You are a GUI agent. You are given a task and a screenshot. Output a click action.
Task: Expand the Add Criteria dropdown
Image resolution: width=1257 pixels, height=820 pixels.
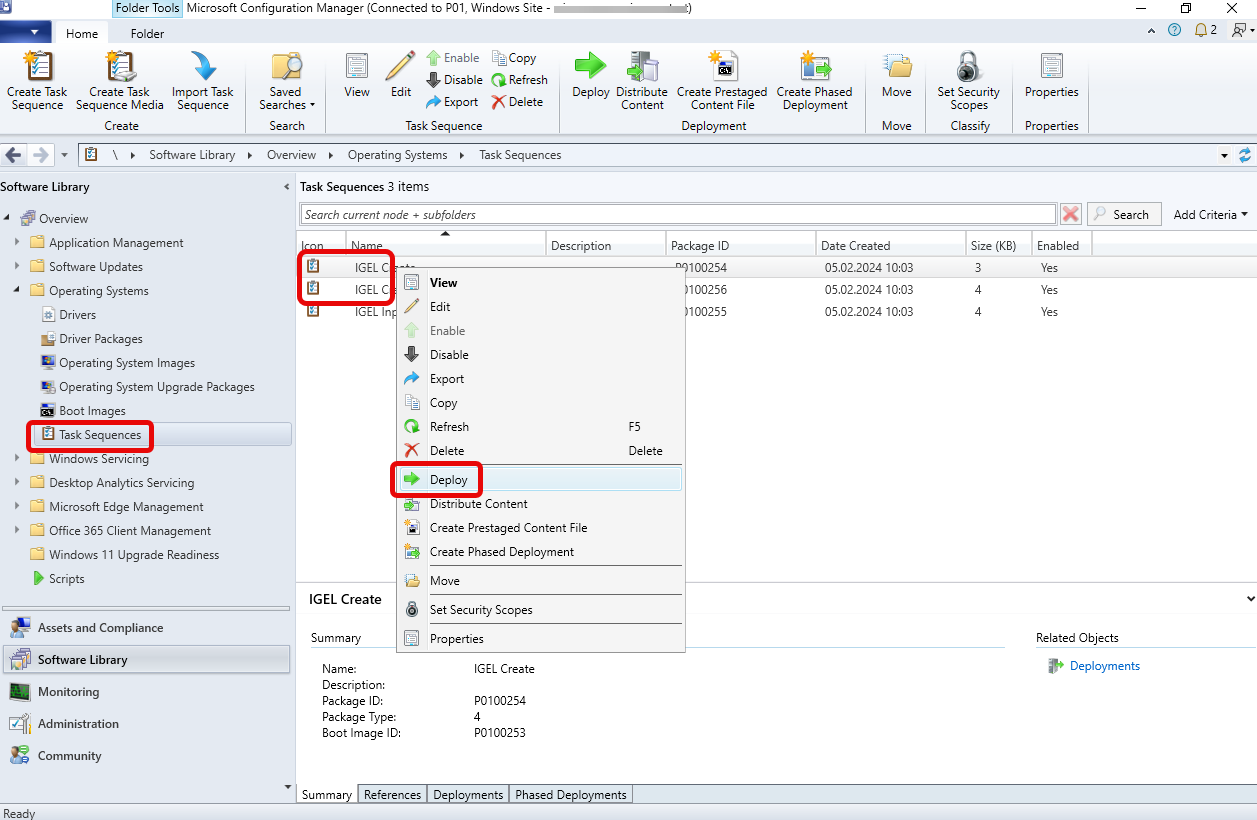click(x=1211, y=214)
